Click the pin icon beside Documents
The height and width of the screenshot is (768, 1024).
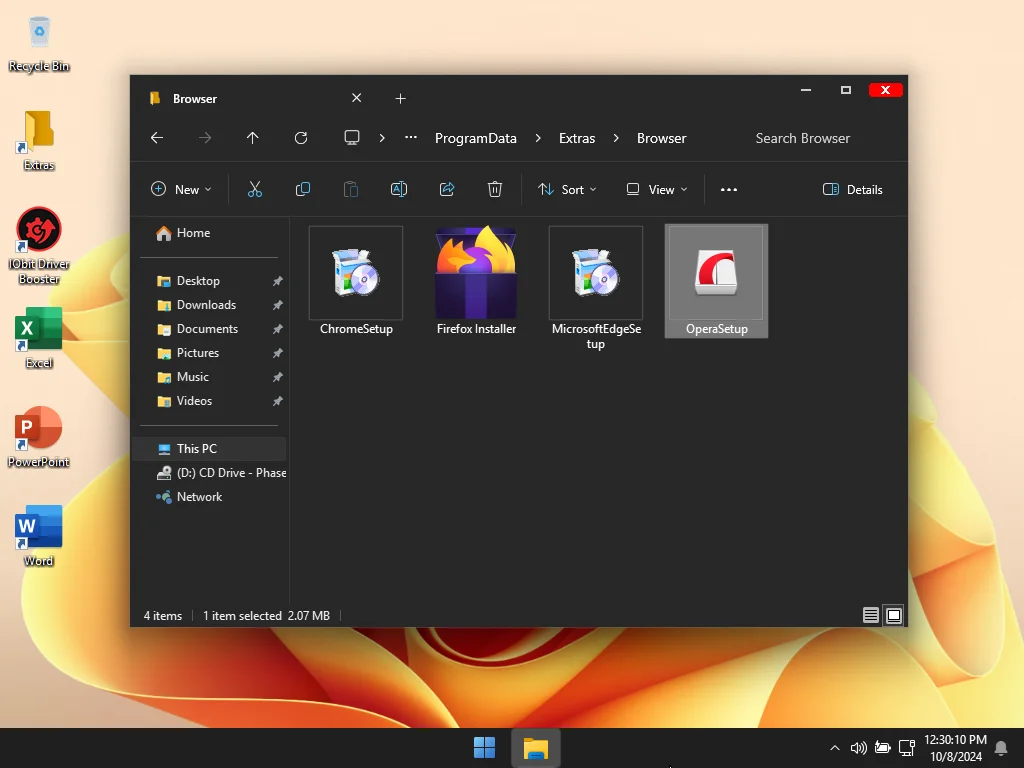tap(278, 329)
